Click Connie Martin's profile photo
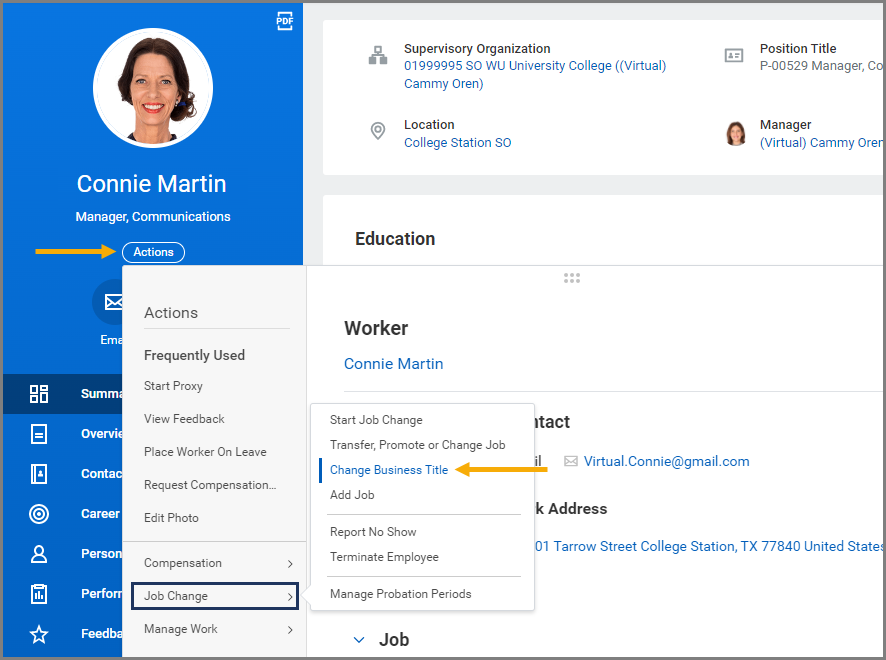Screen dimensions: 886x660 pyautogui.click(x=153, y=88)
